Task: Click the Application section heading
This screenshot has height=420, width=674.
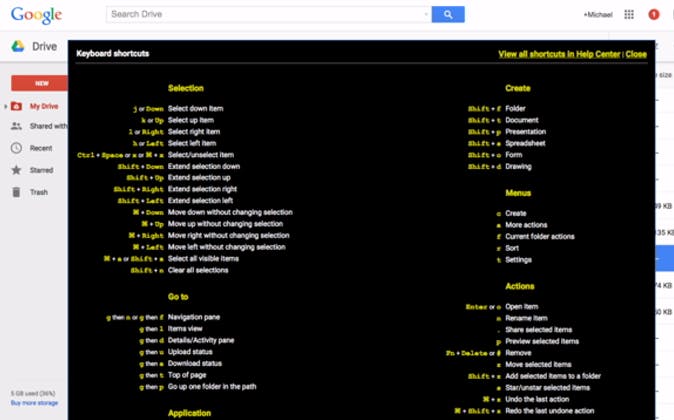Action: [189, 413]
